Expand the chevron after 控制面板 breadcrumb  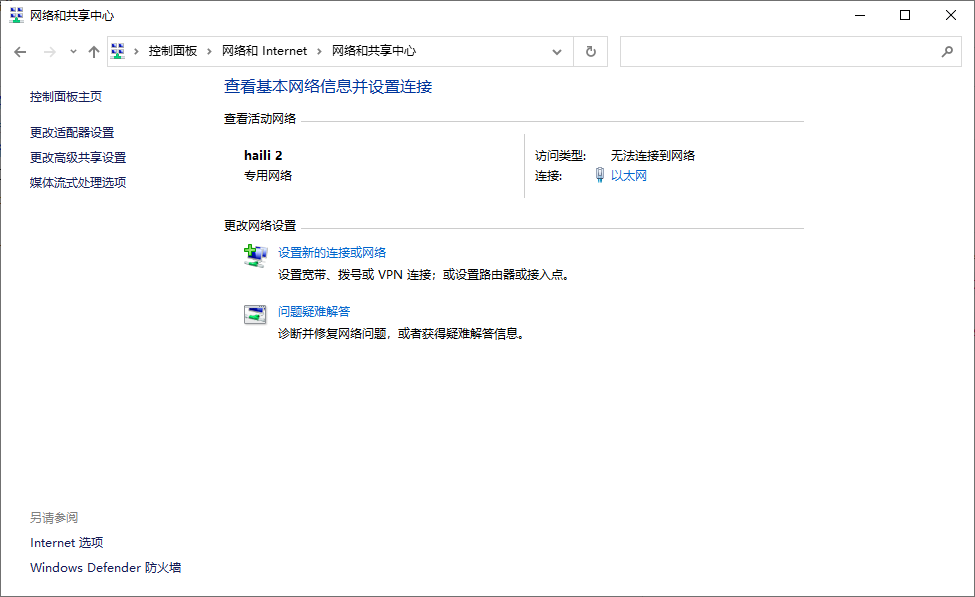pos(209,51)
